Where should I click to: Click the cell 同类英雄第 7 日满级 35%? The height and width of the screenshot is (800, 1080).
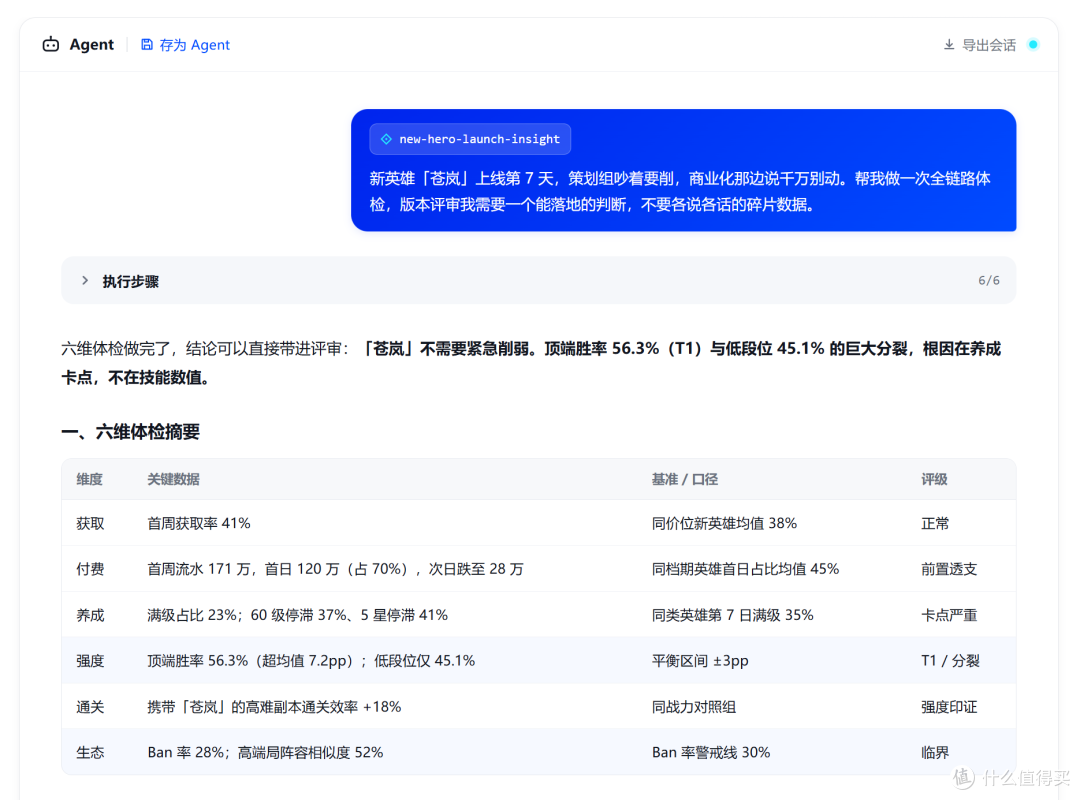733,615
